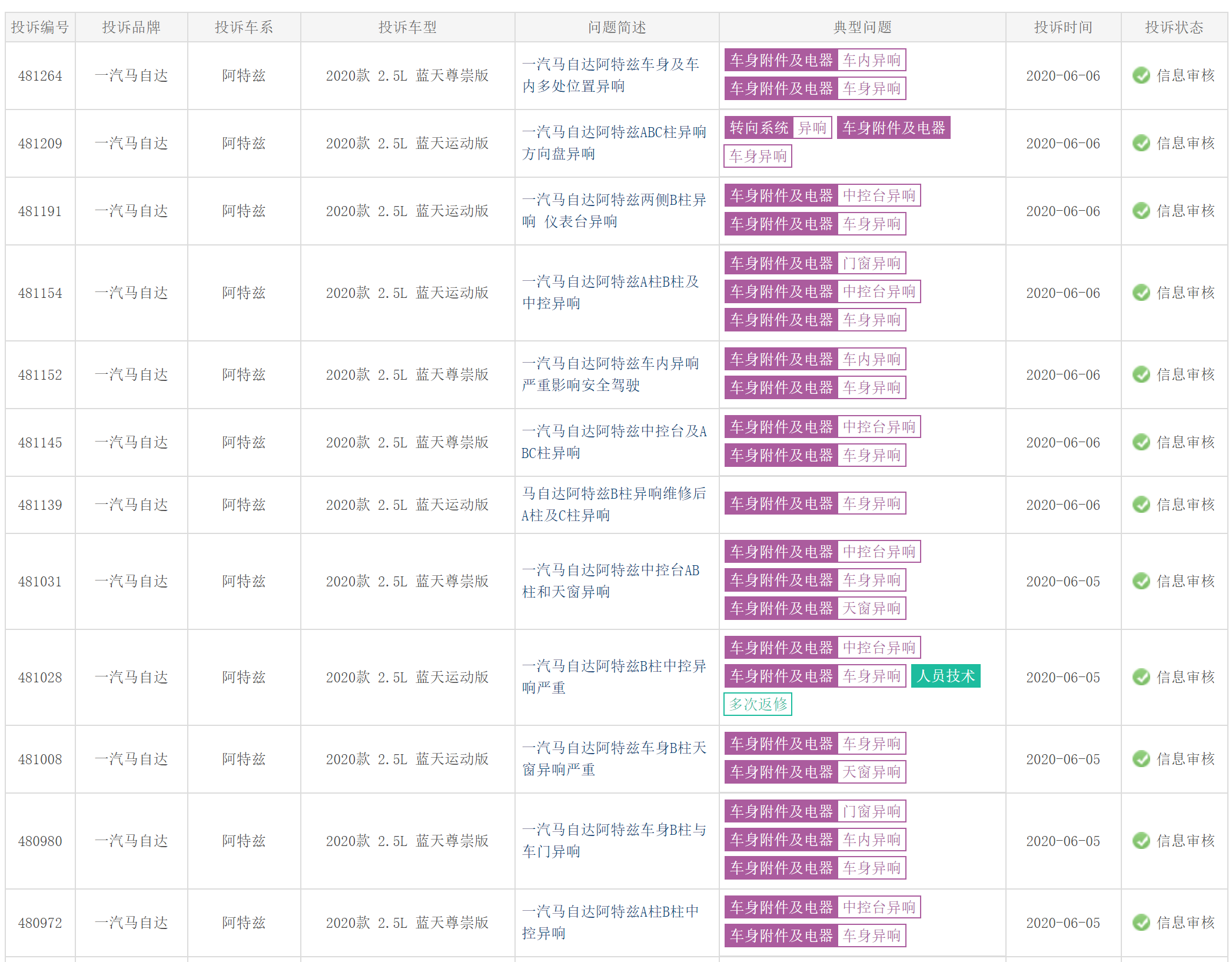This screenshot has height=962, width=1232.
Task: Click complaint number 481152
Action: (40, 375)
